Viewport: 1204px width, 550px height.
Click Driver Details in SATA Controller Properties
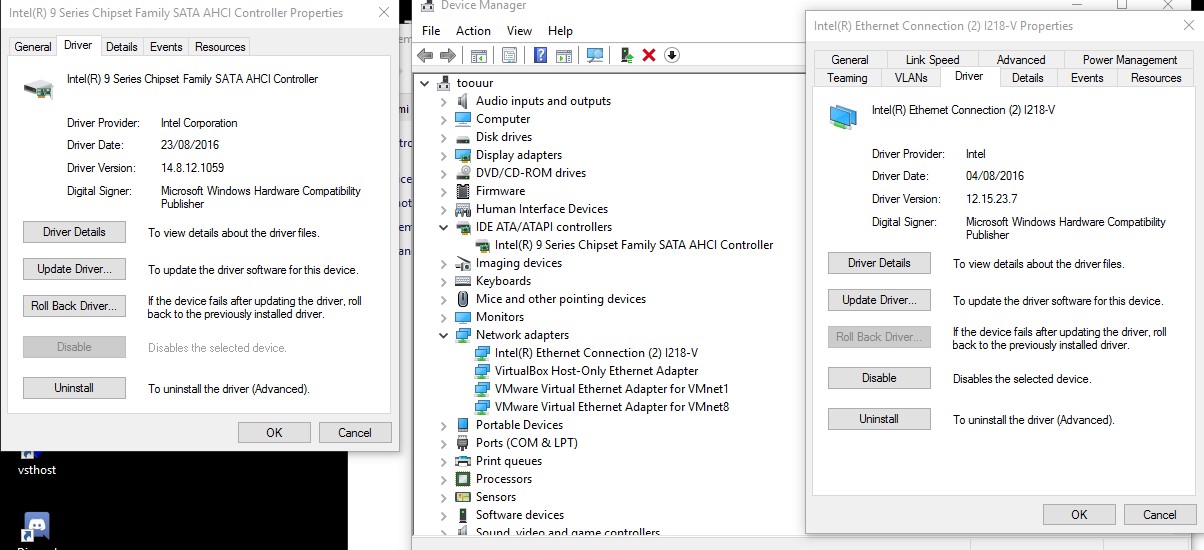pos(74,232)
